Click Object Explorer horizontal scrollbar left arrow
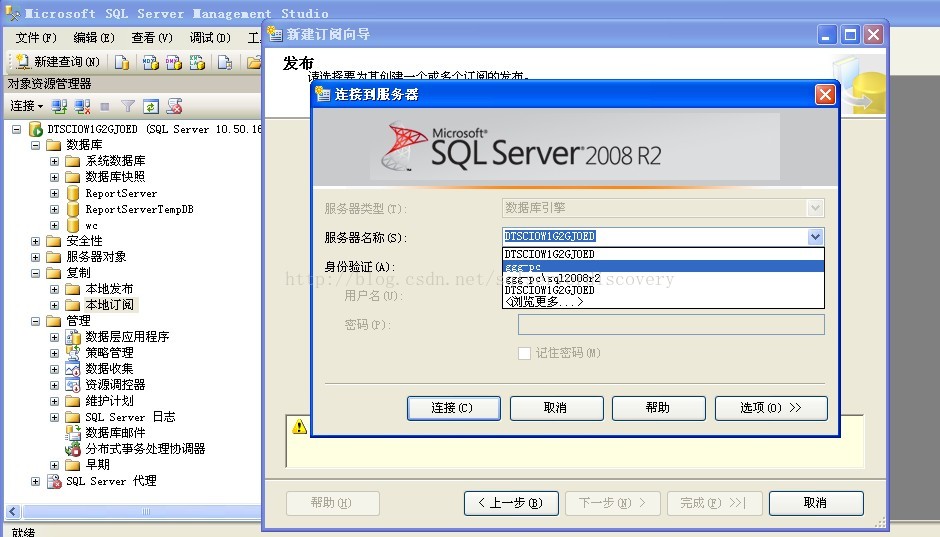Image resolution: width=940 pixels, height=537 pixels. (x=13, y=512)
